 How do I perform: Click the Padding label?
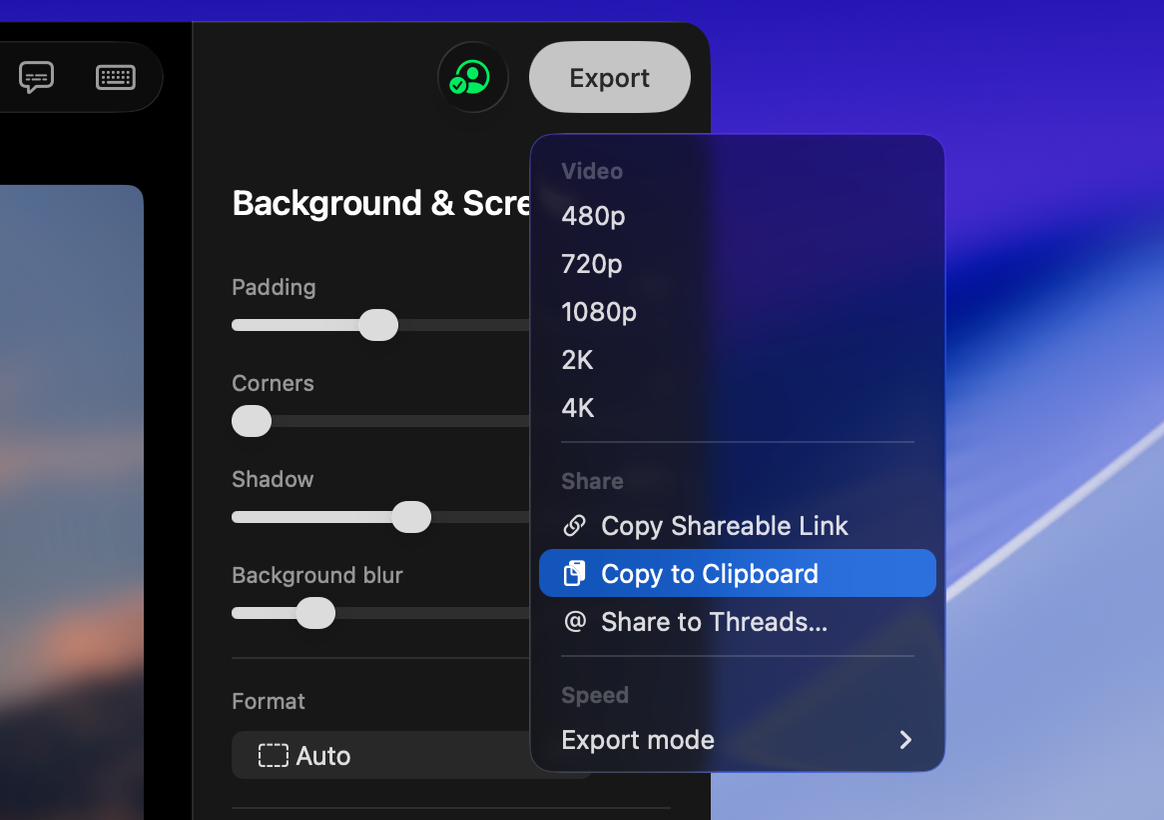point(274,287)
